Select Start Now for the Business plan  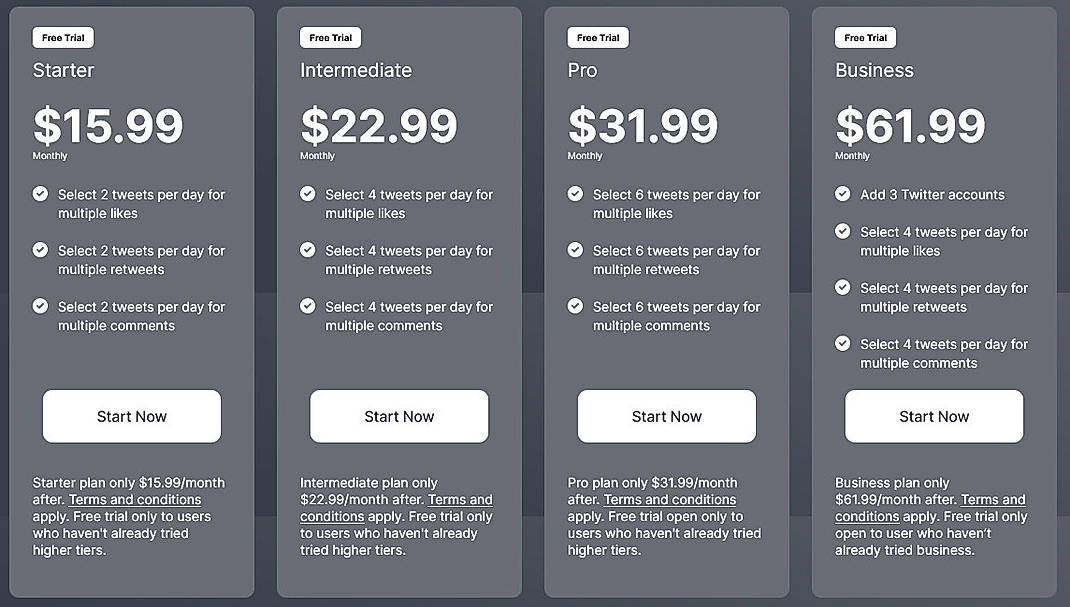934,416
